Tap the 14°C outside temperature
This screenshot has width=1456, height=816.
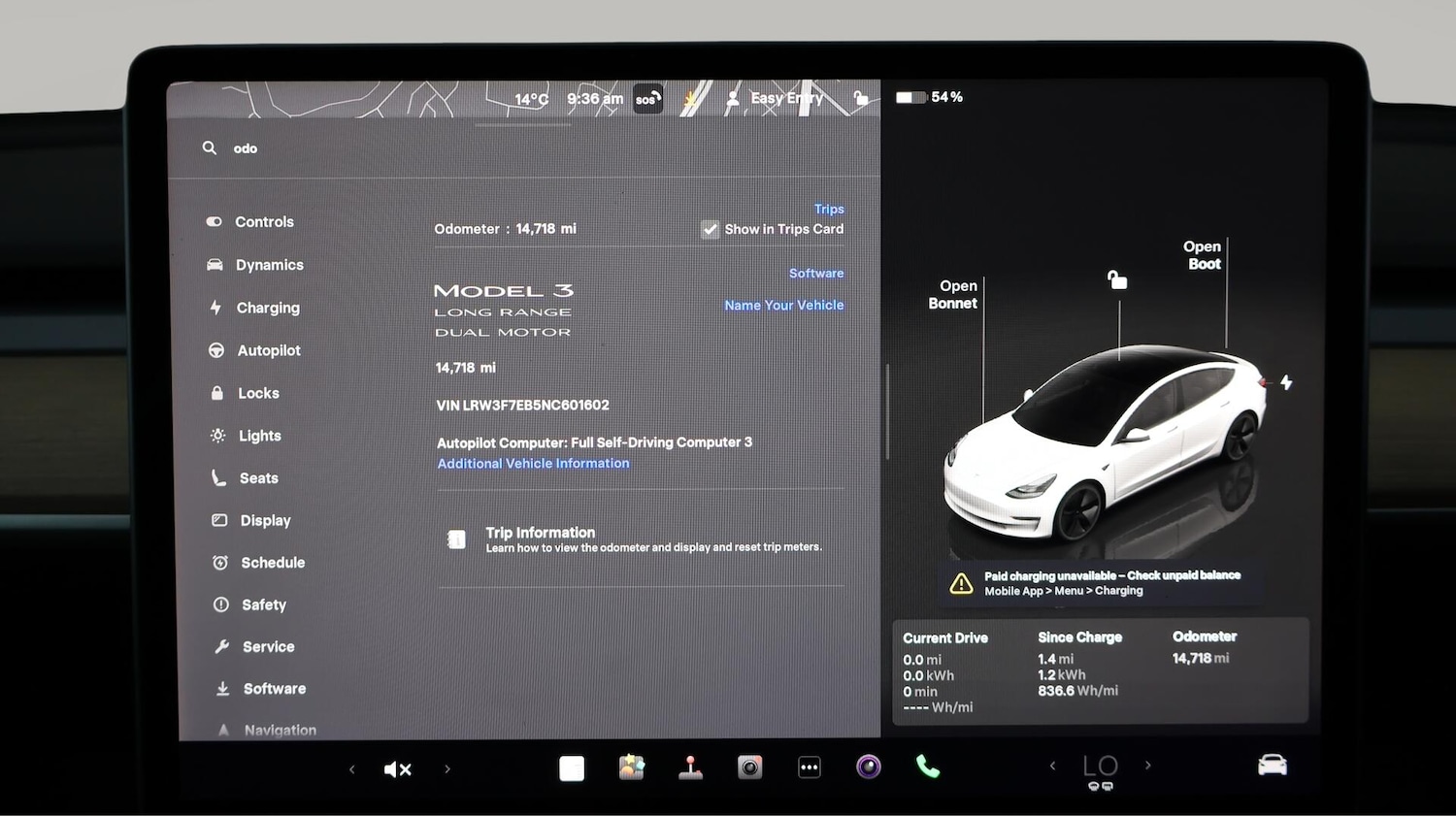pos(531,99)
